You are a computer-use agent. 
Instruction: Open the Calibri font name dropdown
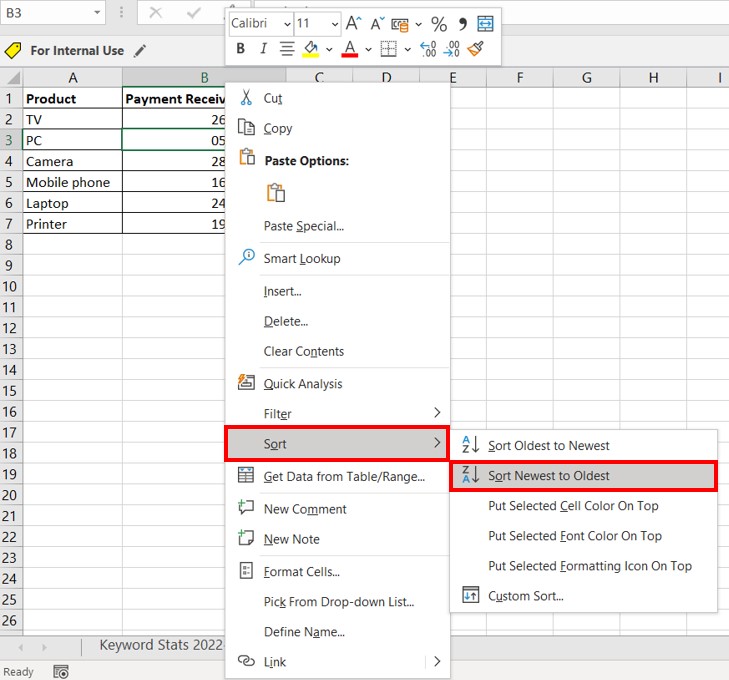tap(287, 24)
